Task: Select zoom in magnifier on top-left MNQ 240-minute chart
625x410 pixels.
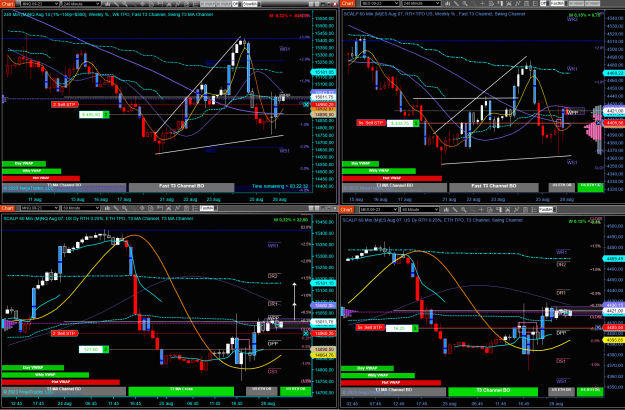Action: 124,4
